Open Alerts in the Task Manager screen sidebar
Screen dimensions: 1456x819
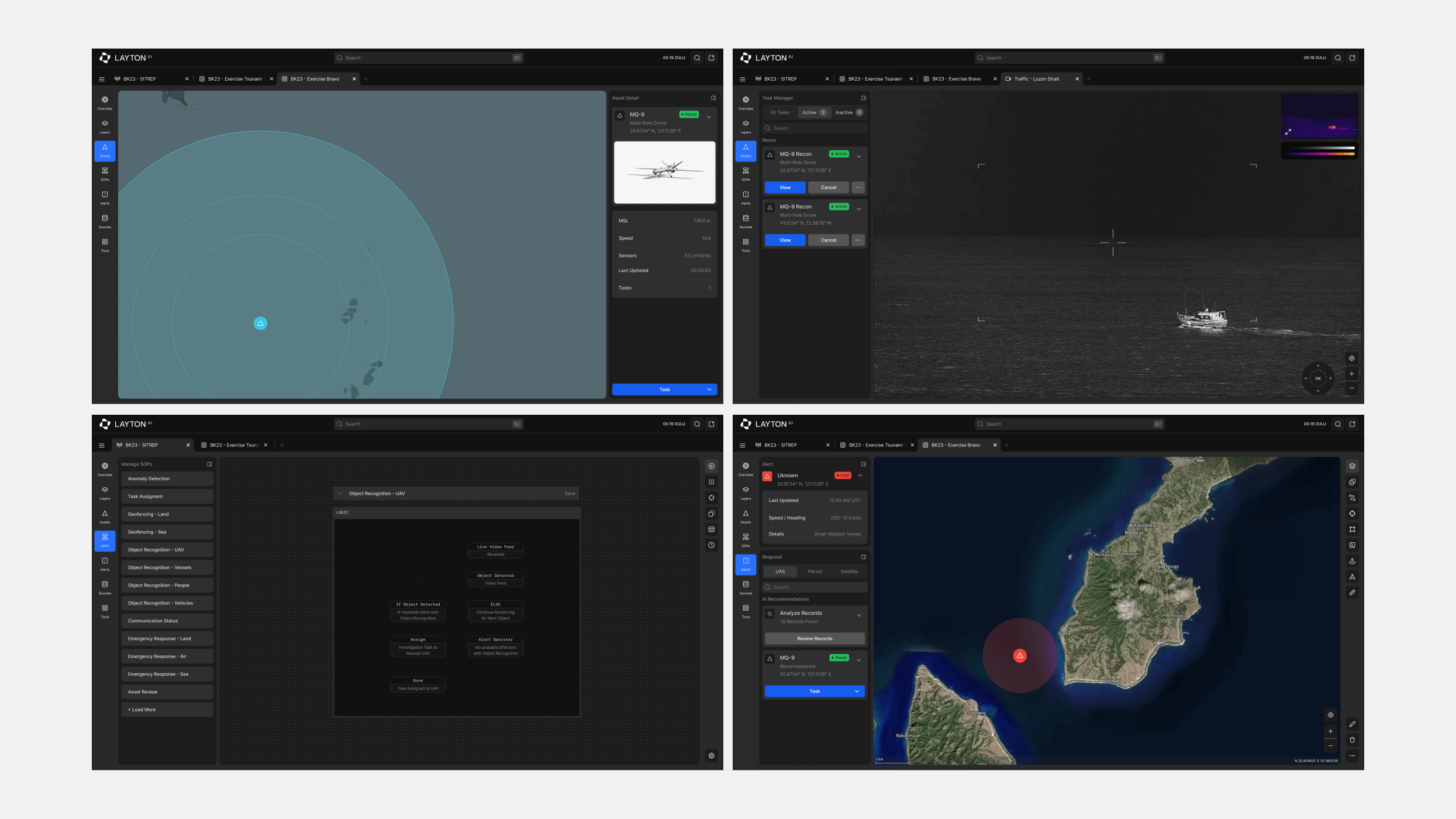pyautogui.click(x=746, y=198)
